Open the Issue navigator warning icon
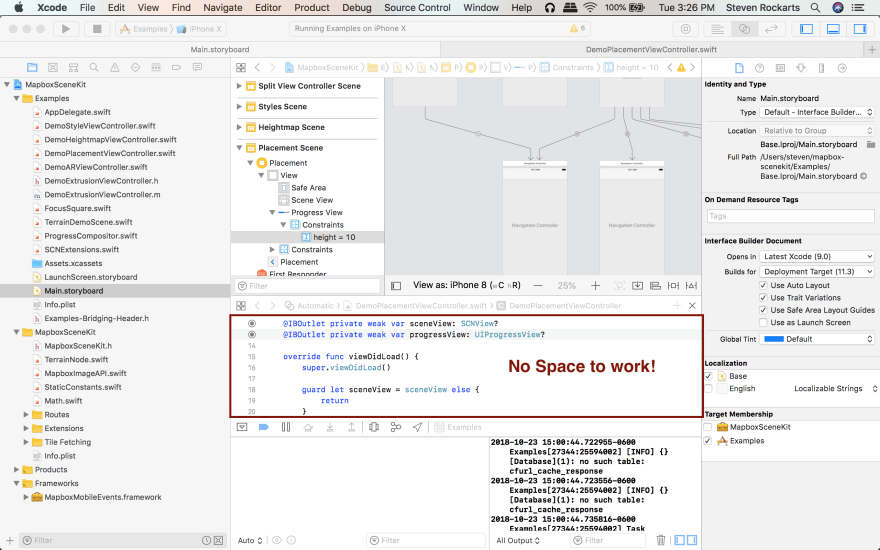The image size is (880, 550). click(114, 67)
